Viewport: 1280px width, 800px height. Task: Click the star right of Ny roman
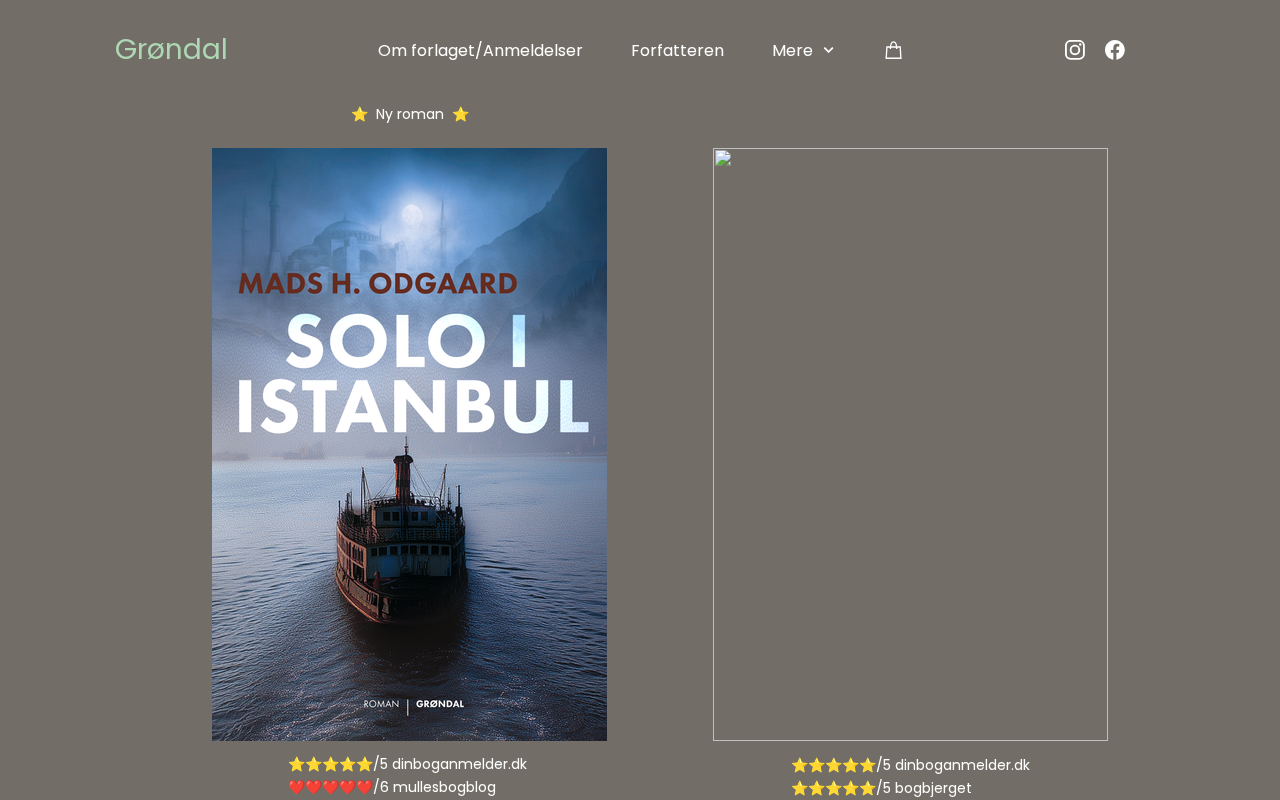point(460,114)
